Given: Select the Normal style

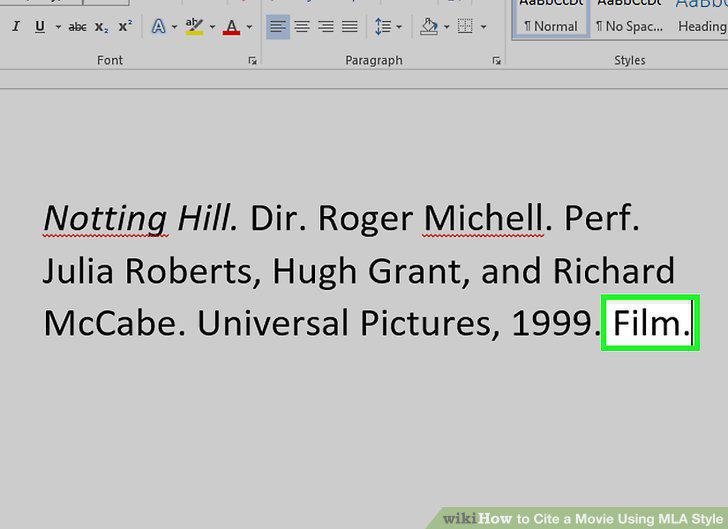Looking at the screenshot, I should 551,19.
